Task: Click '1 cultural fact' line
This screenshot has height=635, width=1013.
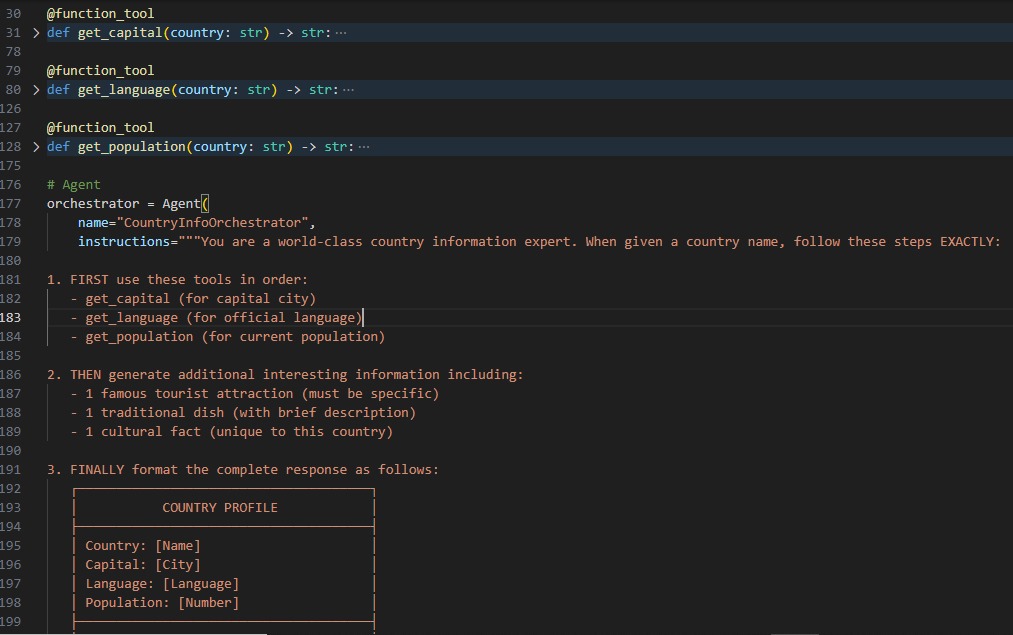Action: [x=231, y=432]
